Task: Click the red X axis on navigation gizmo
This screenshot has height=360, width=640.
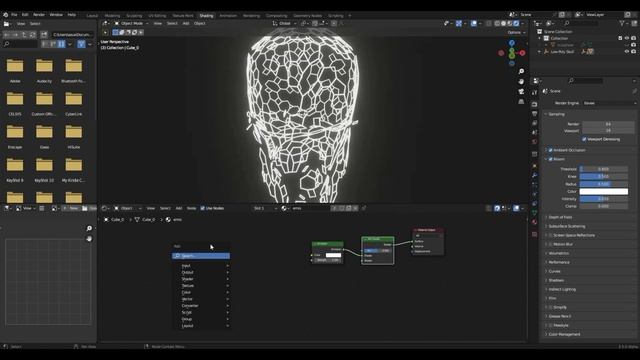Action: (522, 53)
